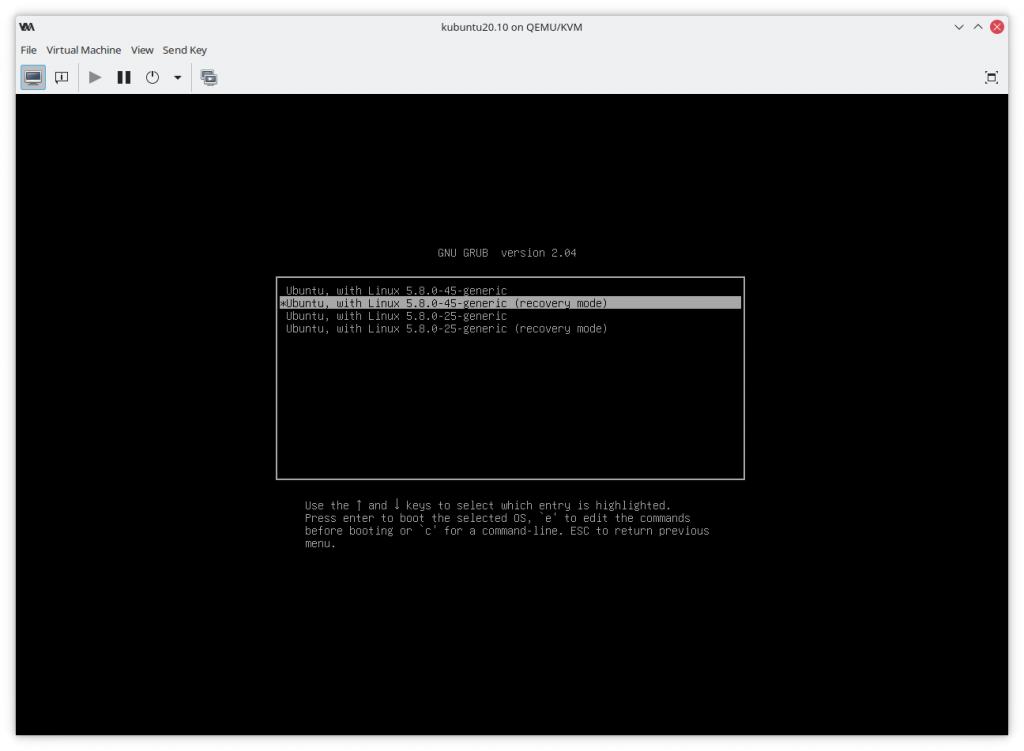The height and width of the screenshot is (751, 1024).
Task: Select highlighted 5.8.0-45-generic (recovery mode) entry
Action: [510, 303]
